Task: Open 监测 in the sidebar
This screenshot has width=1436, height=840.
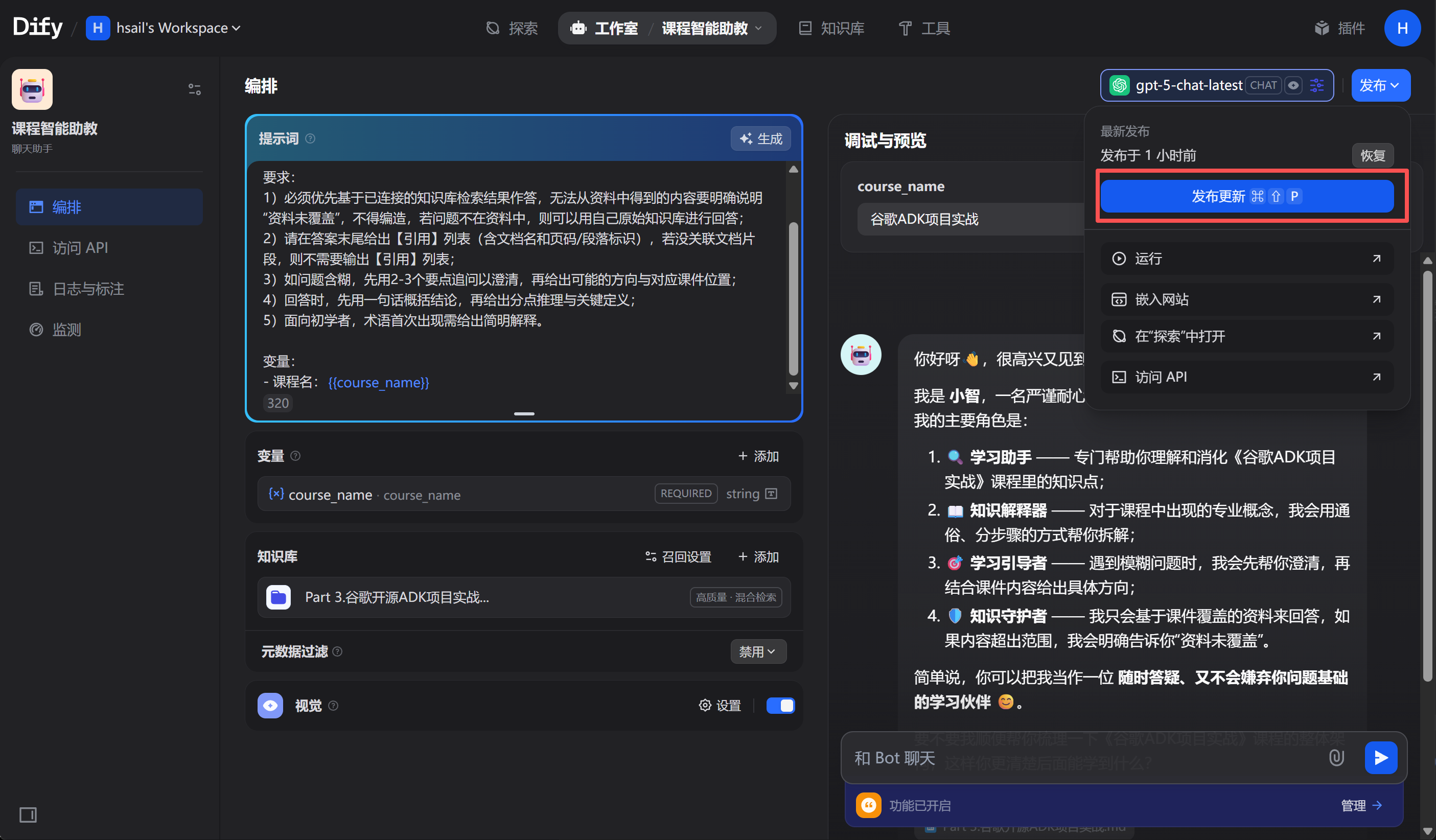Action: [109, 330]
